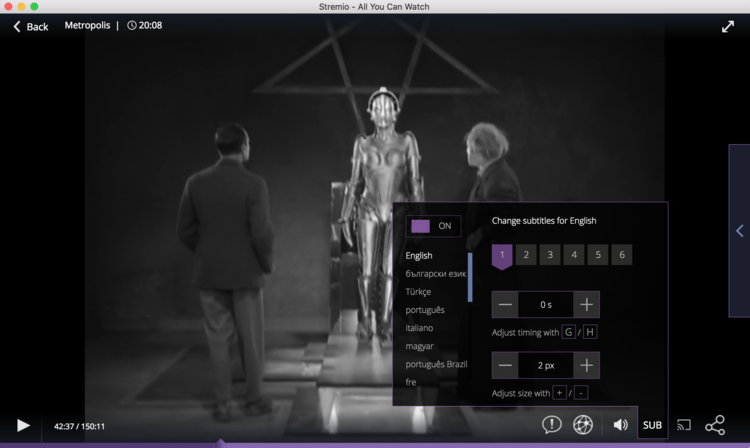Decrease subtitle delay with minus button
The width and height of the screenshot is (750, 448).
click(505, 305)
